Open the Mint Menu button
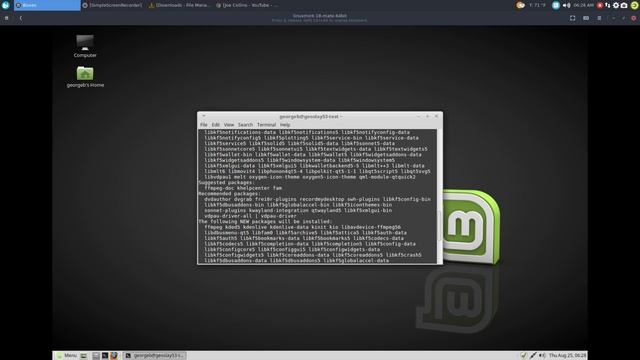The height and width of the screenshot is (360, 640). (67, 356)
